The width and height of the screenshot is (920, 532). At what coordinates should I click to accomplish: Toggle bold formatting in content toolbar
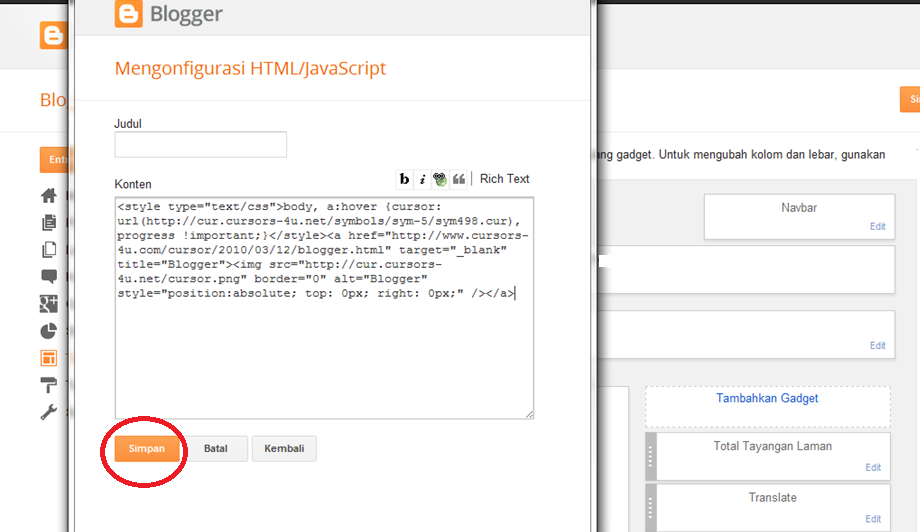[404, 179]
